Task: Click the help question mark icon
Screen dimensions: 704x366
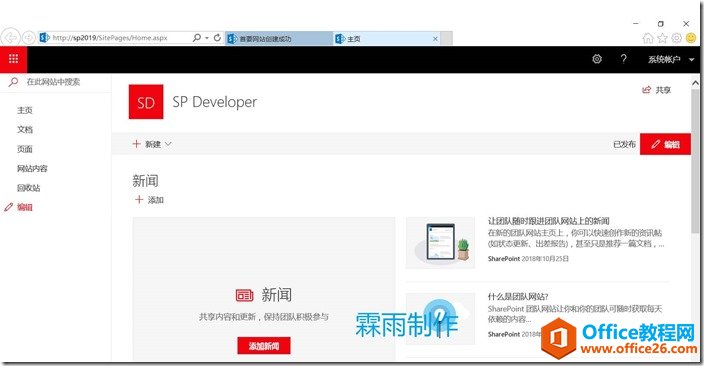Action: (623, 59)
